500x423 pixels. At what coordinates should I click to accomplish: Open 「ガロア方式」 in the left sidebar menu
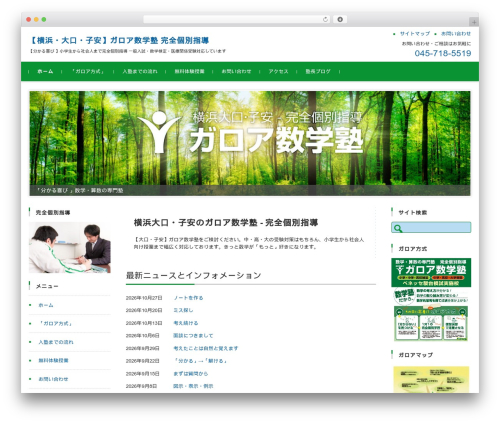55,324
